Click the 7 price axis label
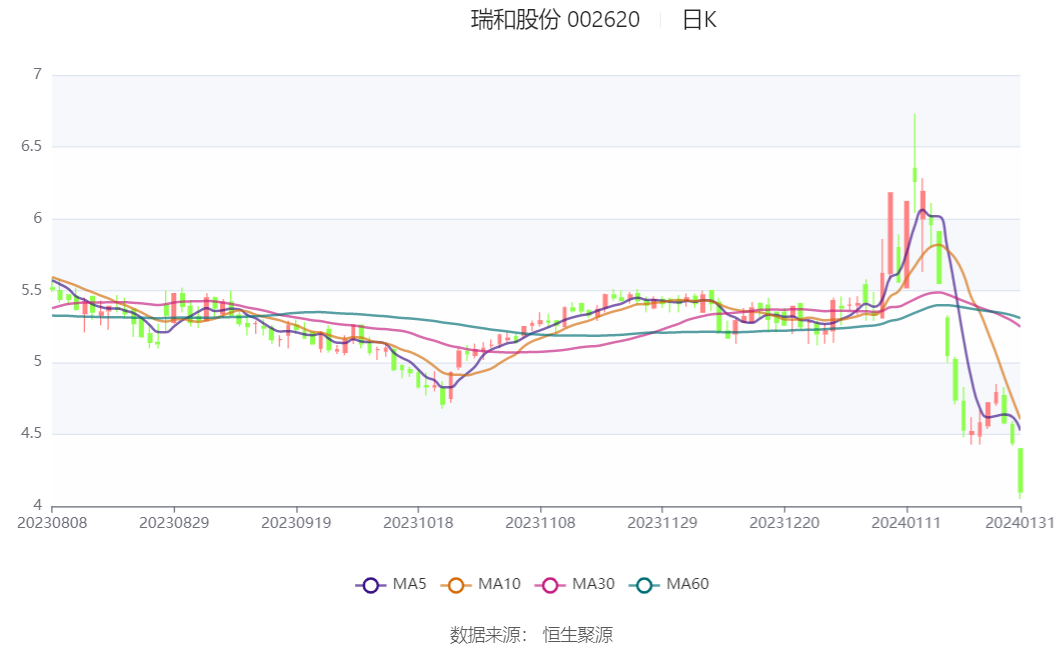 (x=38, y=74)
